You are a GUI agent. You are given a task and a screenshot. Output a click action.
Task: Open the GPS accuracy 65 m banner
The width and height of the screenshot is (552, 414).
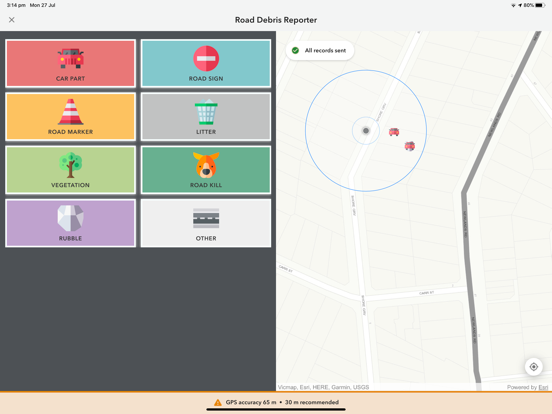(x=276, y=402)
